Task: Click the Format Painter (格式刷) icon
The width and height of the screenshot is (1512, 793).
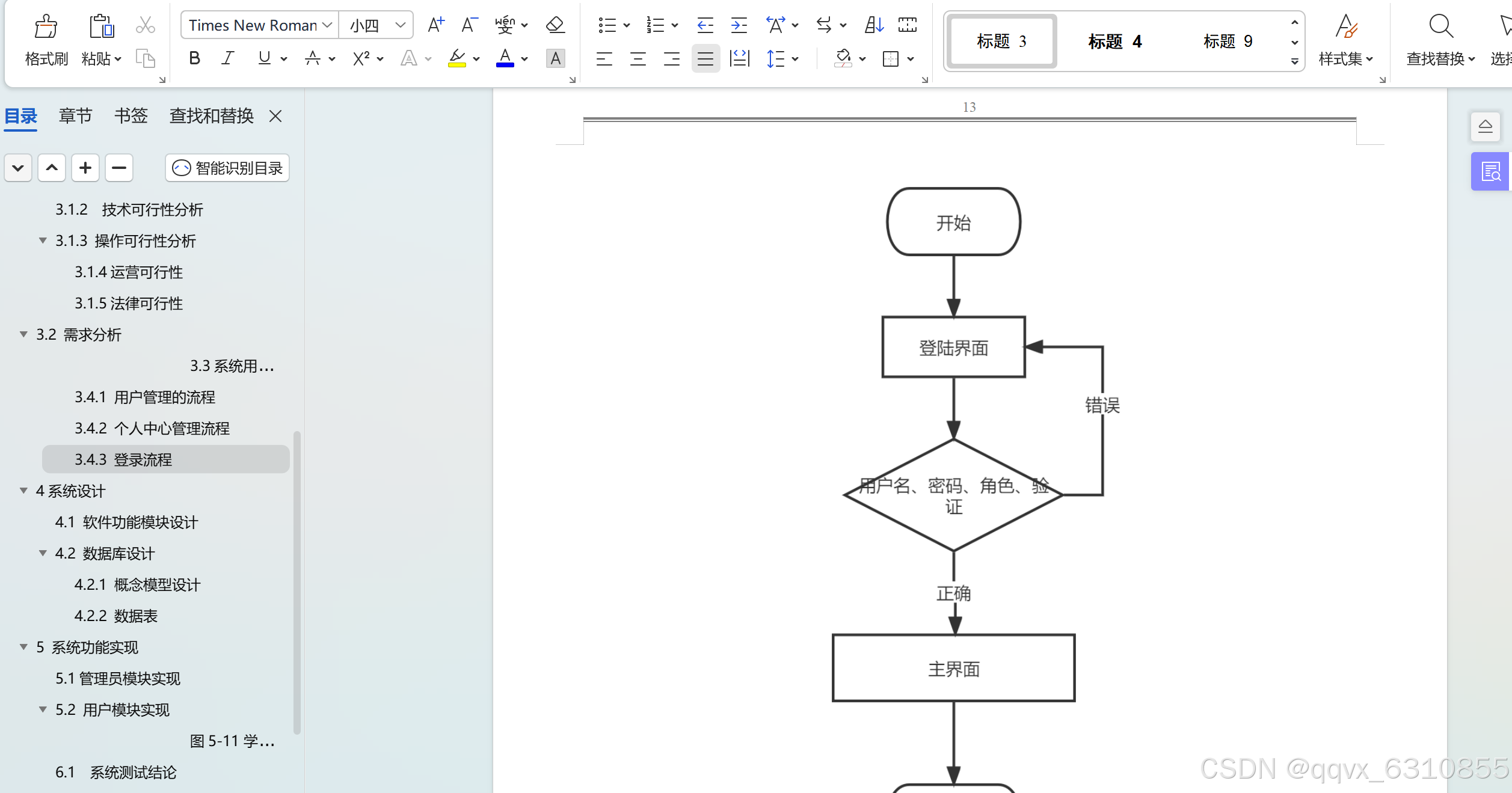Action: tap(46, 27)
